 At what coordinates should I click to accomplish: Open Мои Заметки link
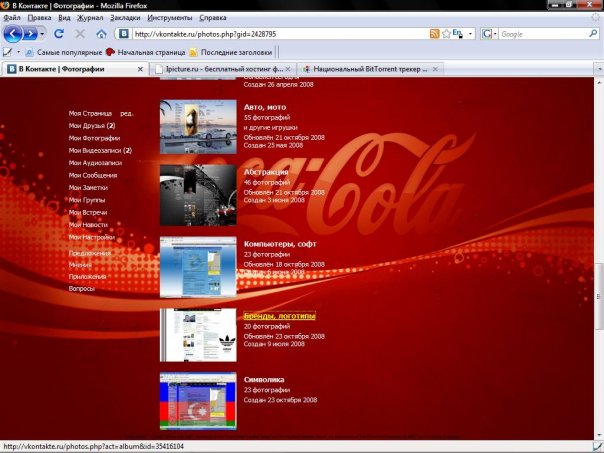click(x=88, y=188)
